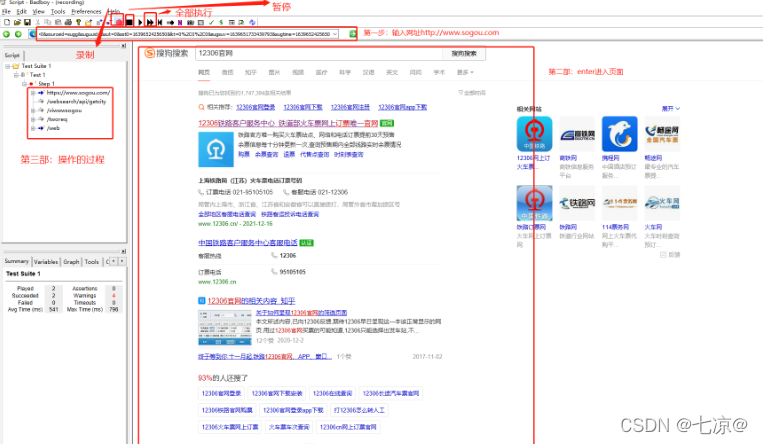Click the Print toolbar icon

68,22
